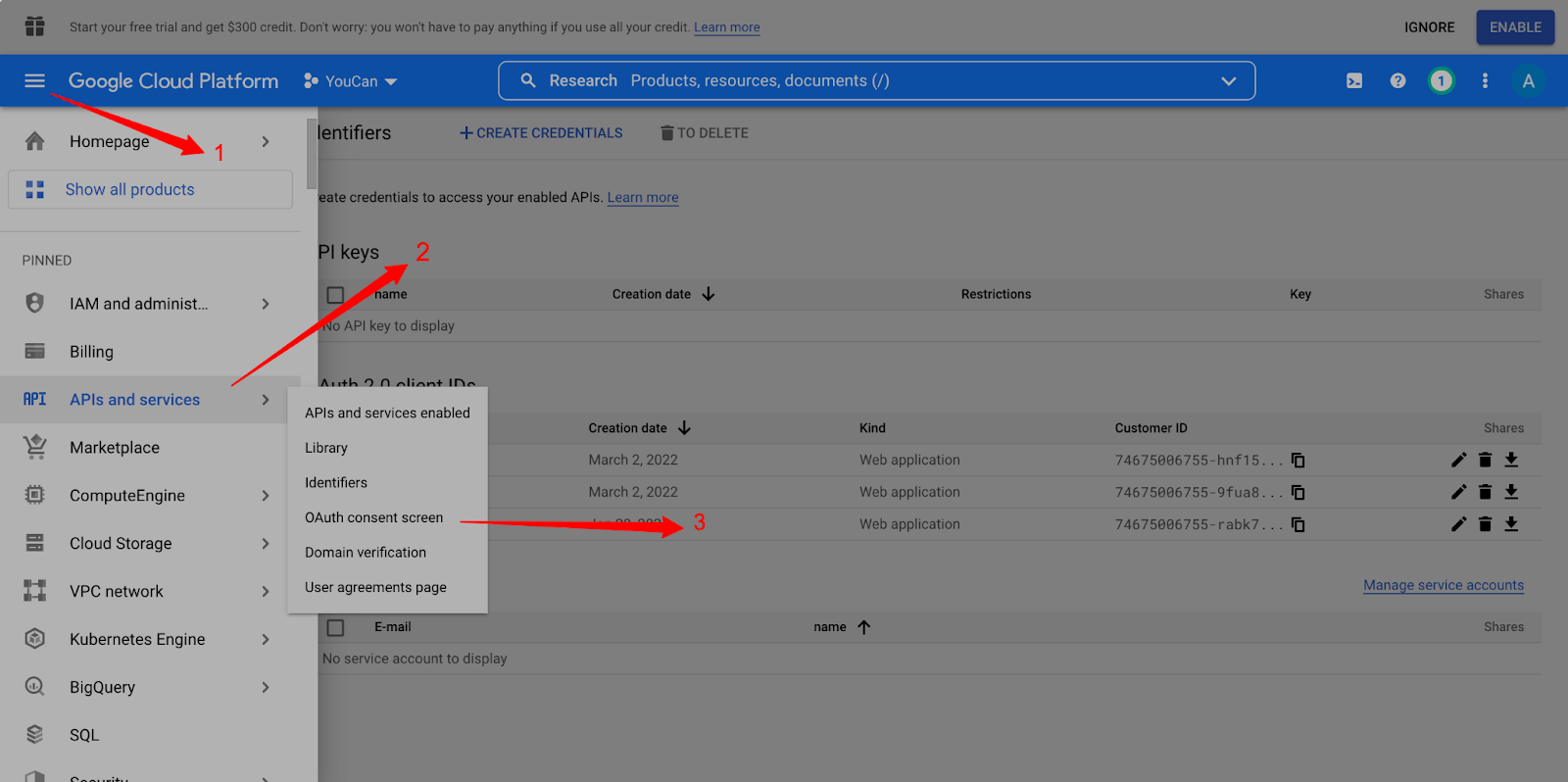Click the ComputeEngine chip icon

click(34, 495)
